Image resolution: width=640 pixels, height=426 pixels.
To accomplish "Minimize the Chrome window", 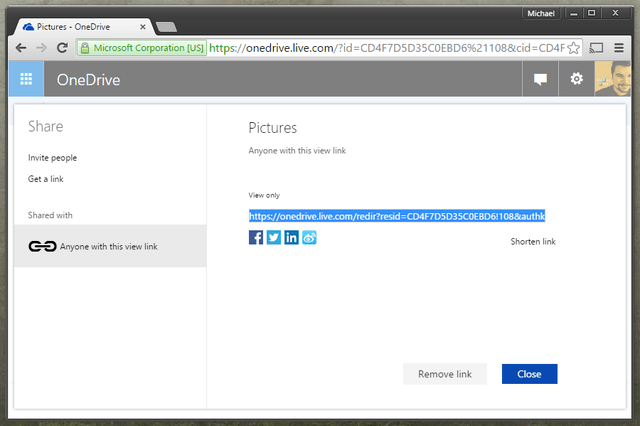I will (573, 13).
